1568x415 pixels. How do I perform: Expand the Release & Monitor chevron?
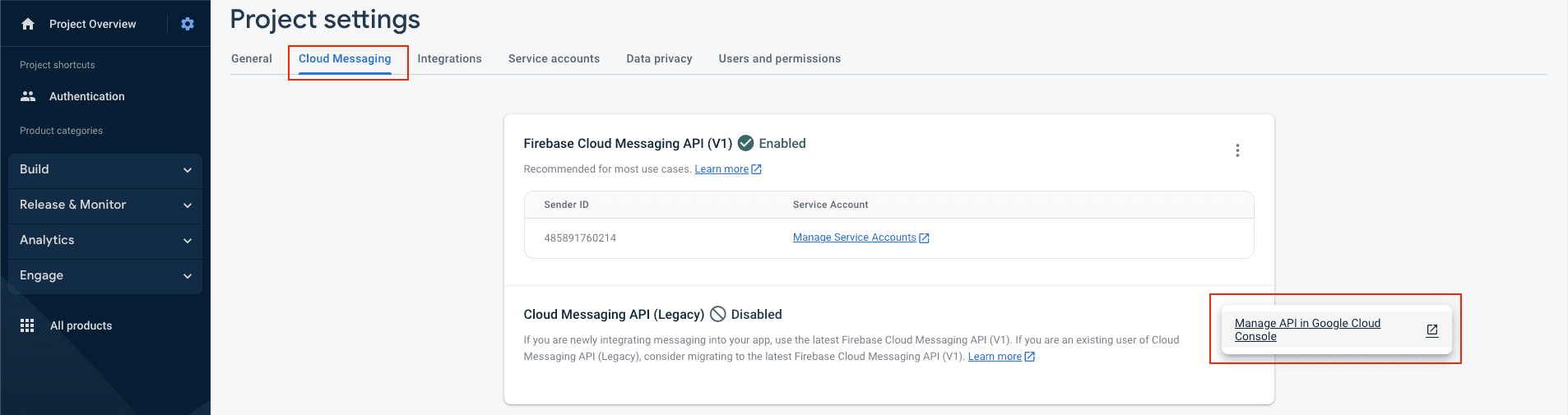click(188, 205)
